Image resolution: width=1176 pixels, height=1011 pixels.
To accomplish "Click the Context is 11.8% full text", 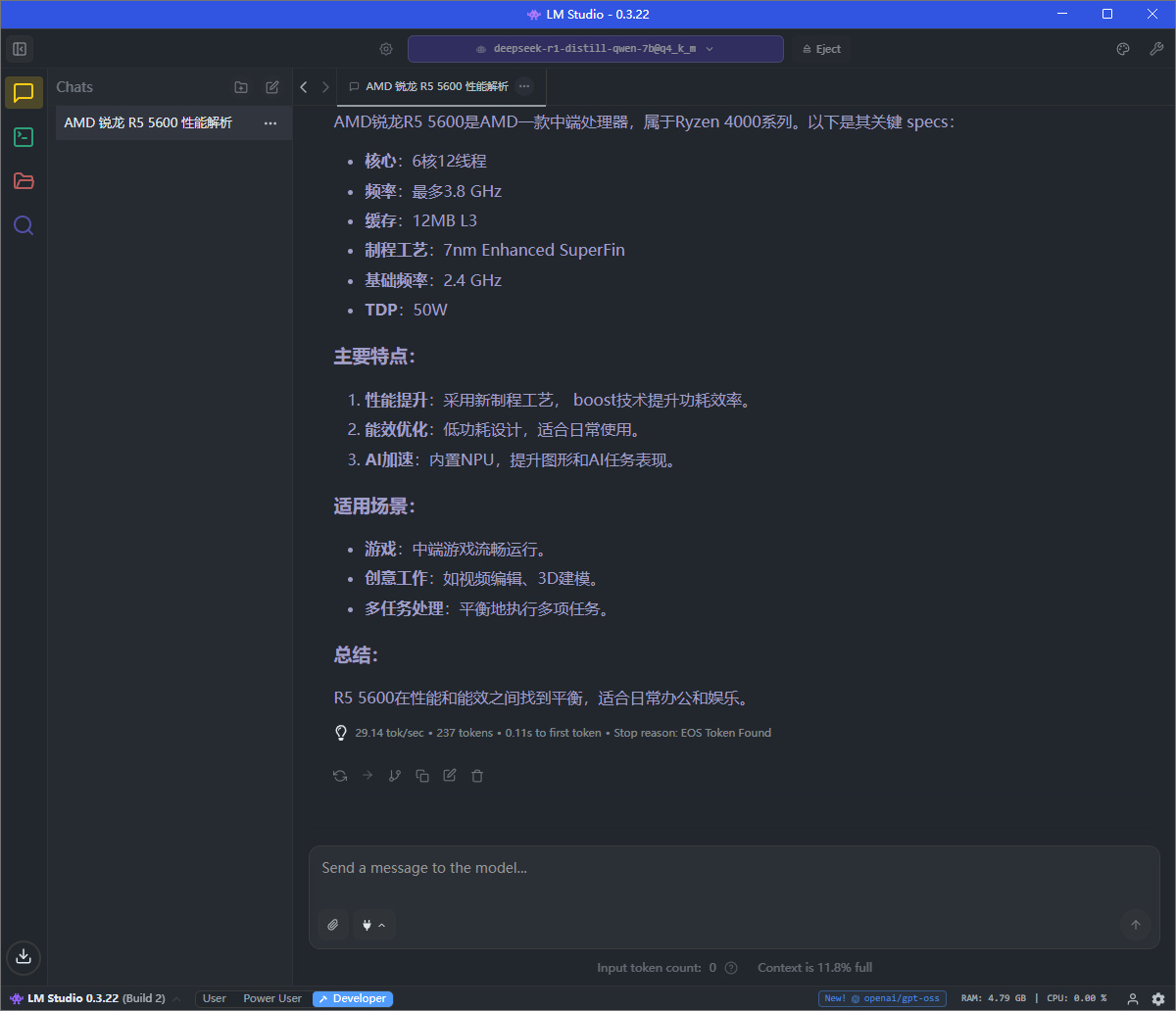I will pyautogui.click(x=814, y=968).
